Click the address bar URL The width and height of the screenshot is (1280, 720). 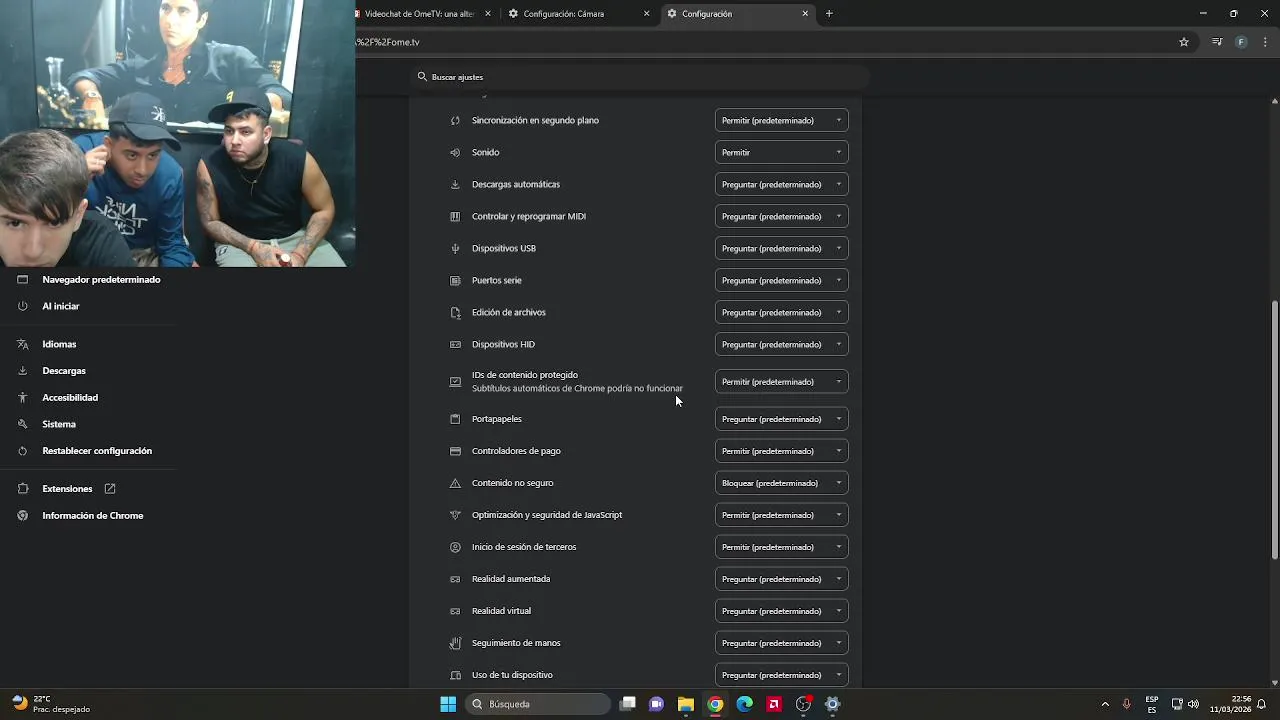388,42
